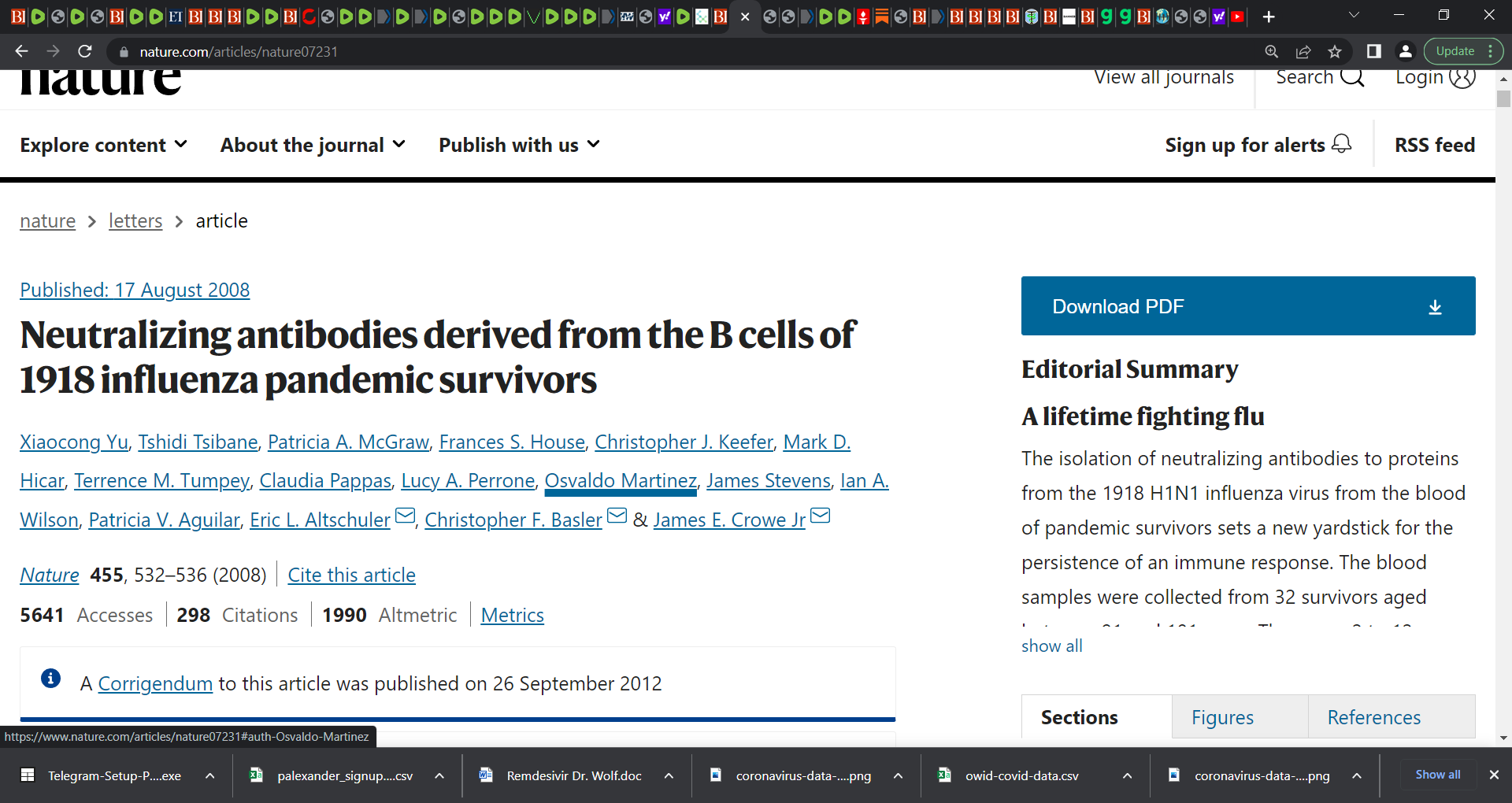
Task: Open author Patricia A. McGraw
Action: coord(348,442)
